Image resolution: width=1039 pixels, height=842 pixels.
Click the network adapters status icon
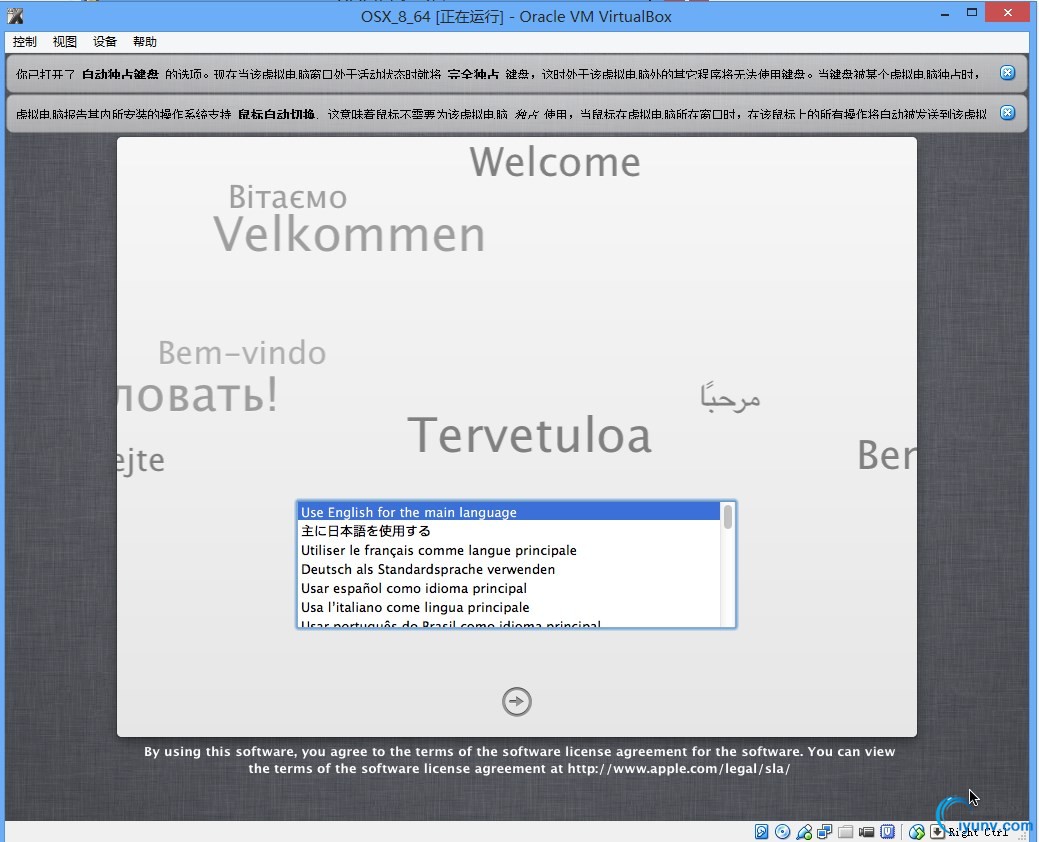click(x=825, y=831)
